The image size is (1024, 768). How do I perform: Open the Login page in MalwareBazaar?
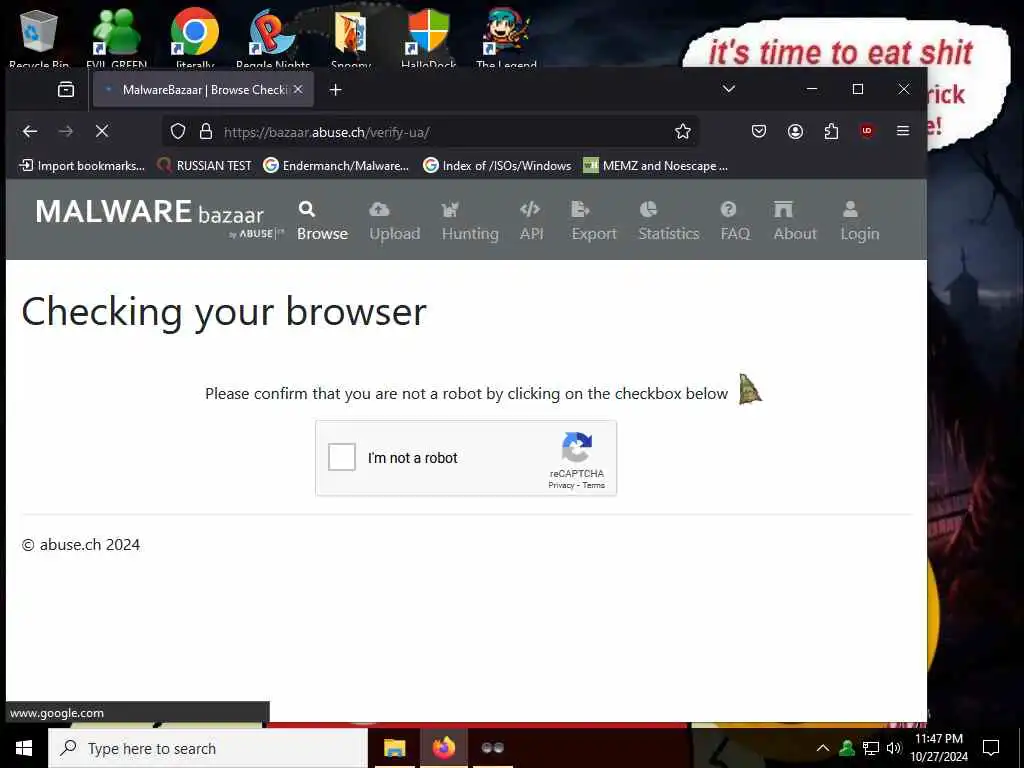tap(859, 222)
